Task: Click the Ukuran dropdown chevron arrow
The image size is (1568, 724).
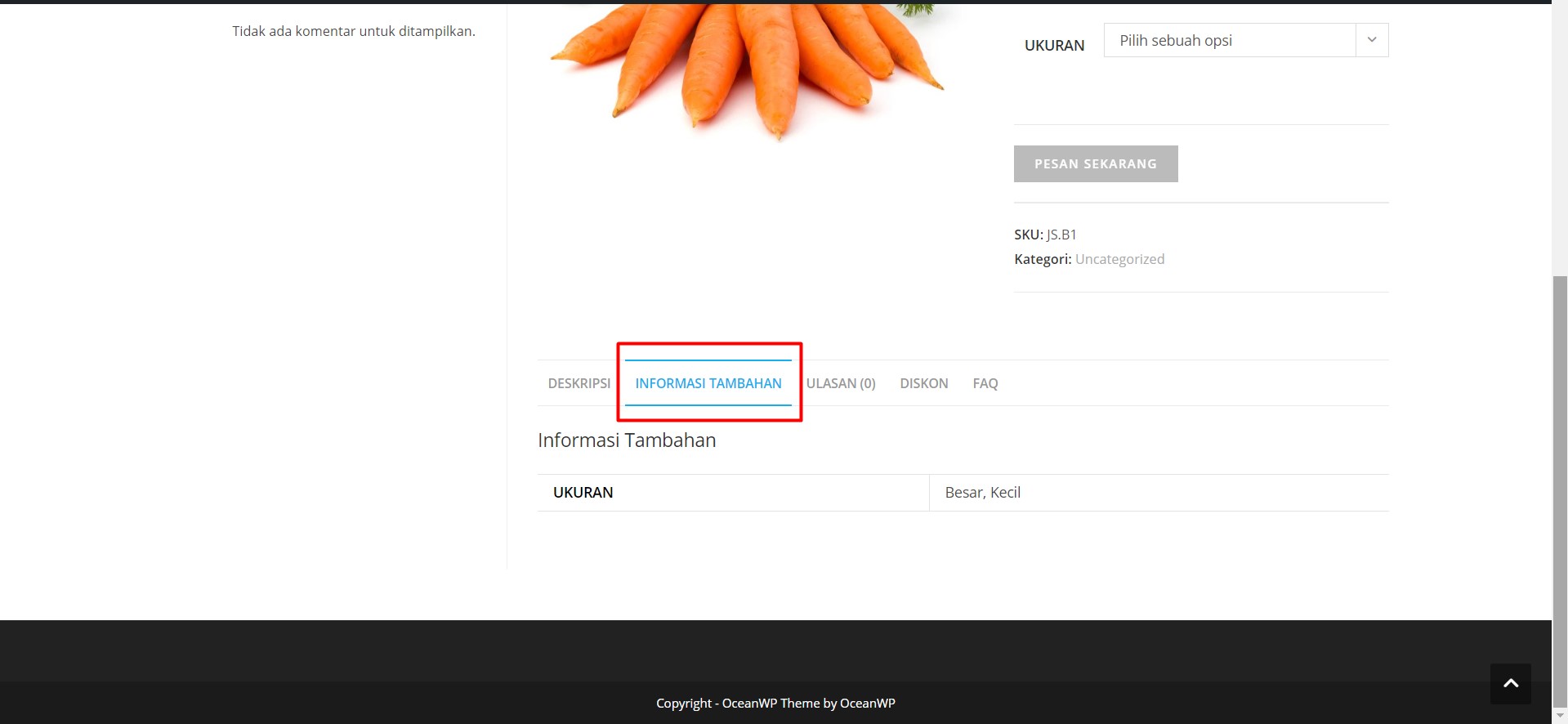Action: pos(1372,40)
